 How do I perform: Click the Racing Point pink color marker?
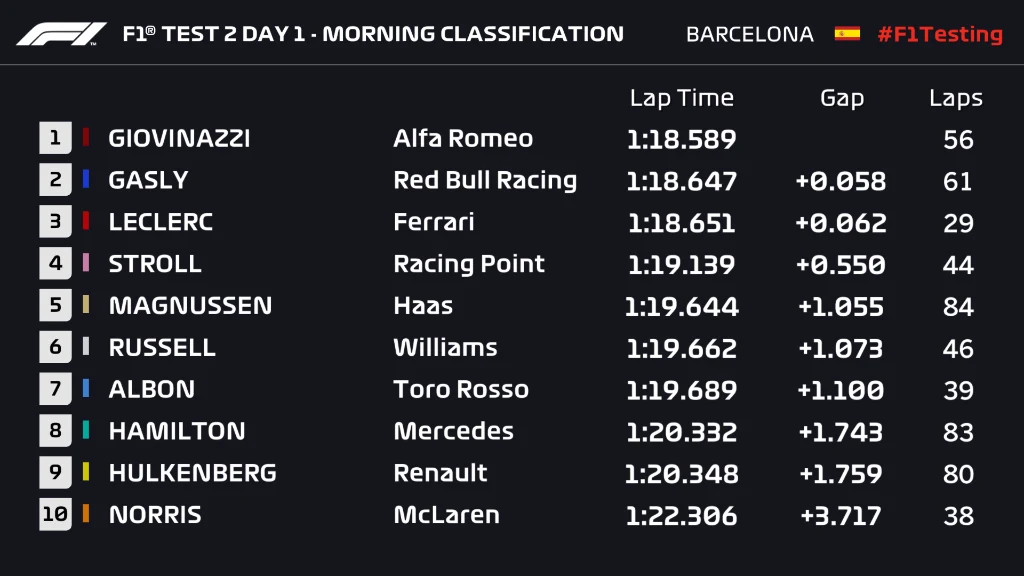[x=86, y=264]
